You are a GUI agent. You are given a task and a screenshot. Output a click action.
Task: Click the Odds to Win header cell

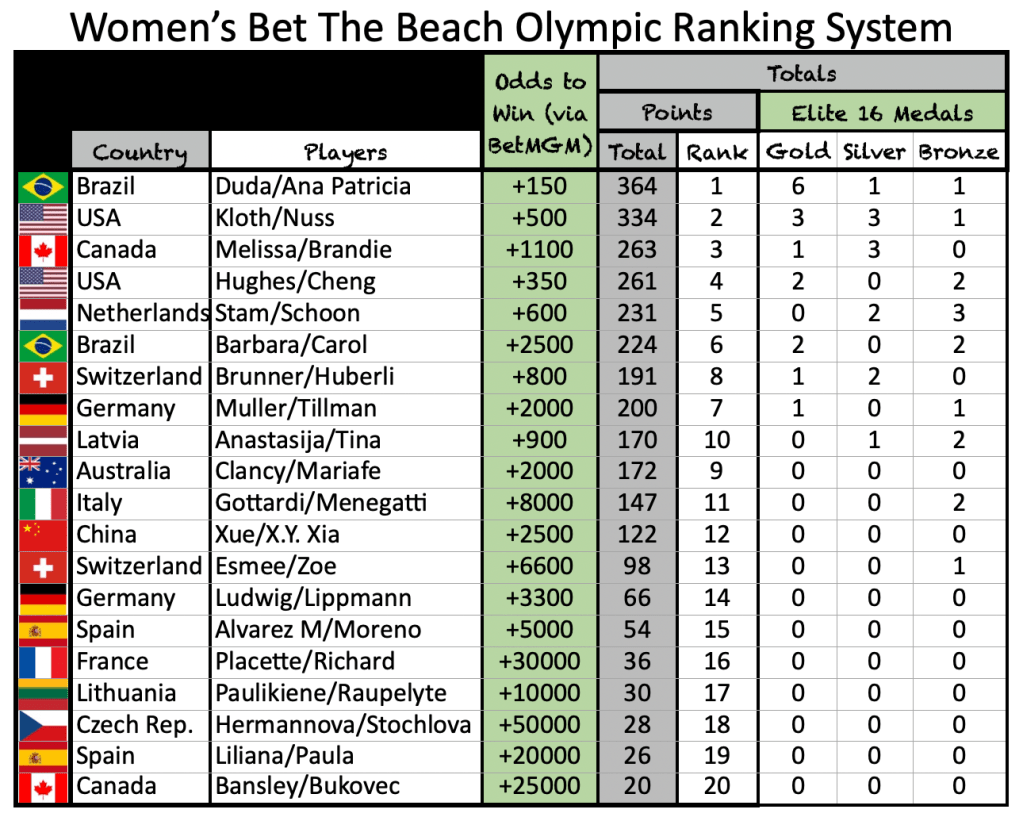pos(540,112)
